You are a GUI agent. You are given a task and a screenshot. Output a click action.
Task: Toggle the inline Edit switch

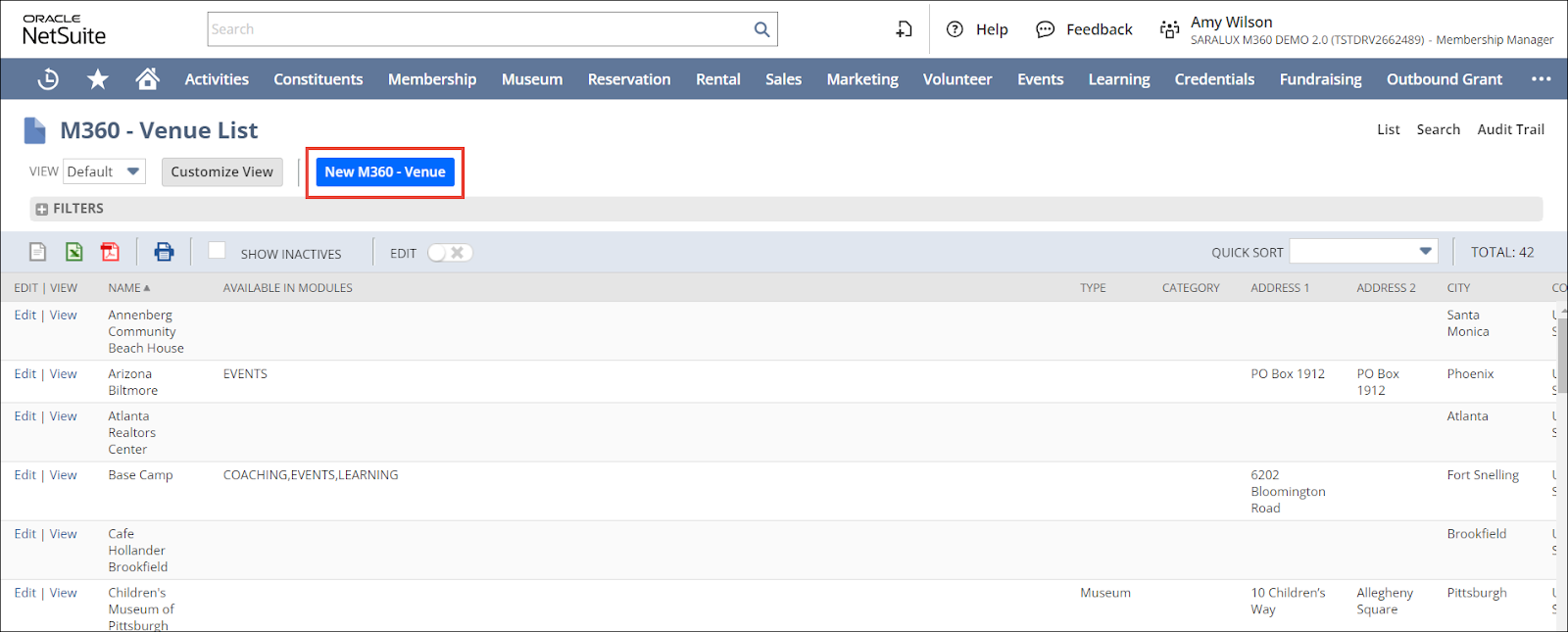(x=450, y=253)
